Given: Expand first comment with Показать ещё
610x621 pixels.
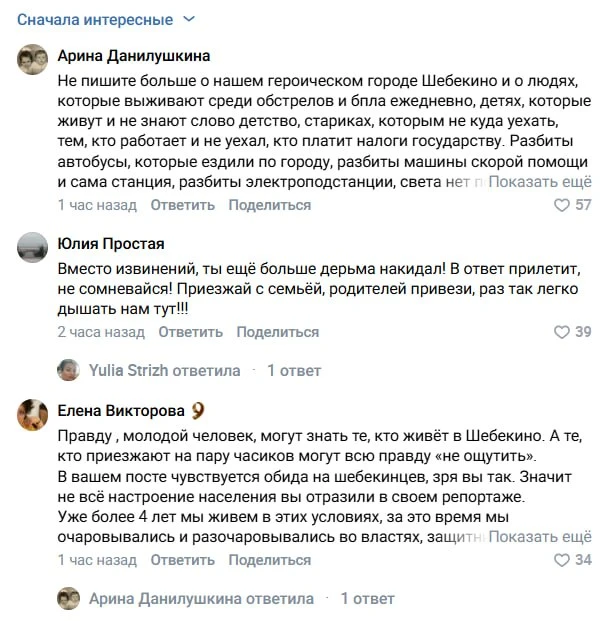Looking at the screenshot, I should pos(540,182).
